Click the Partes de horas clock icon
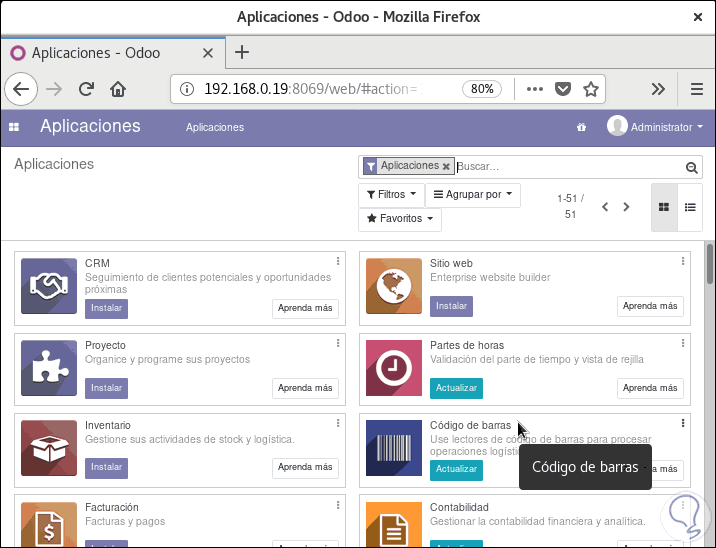The width and height of the screenshot is (716, 548). tap(394, 368)
